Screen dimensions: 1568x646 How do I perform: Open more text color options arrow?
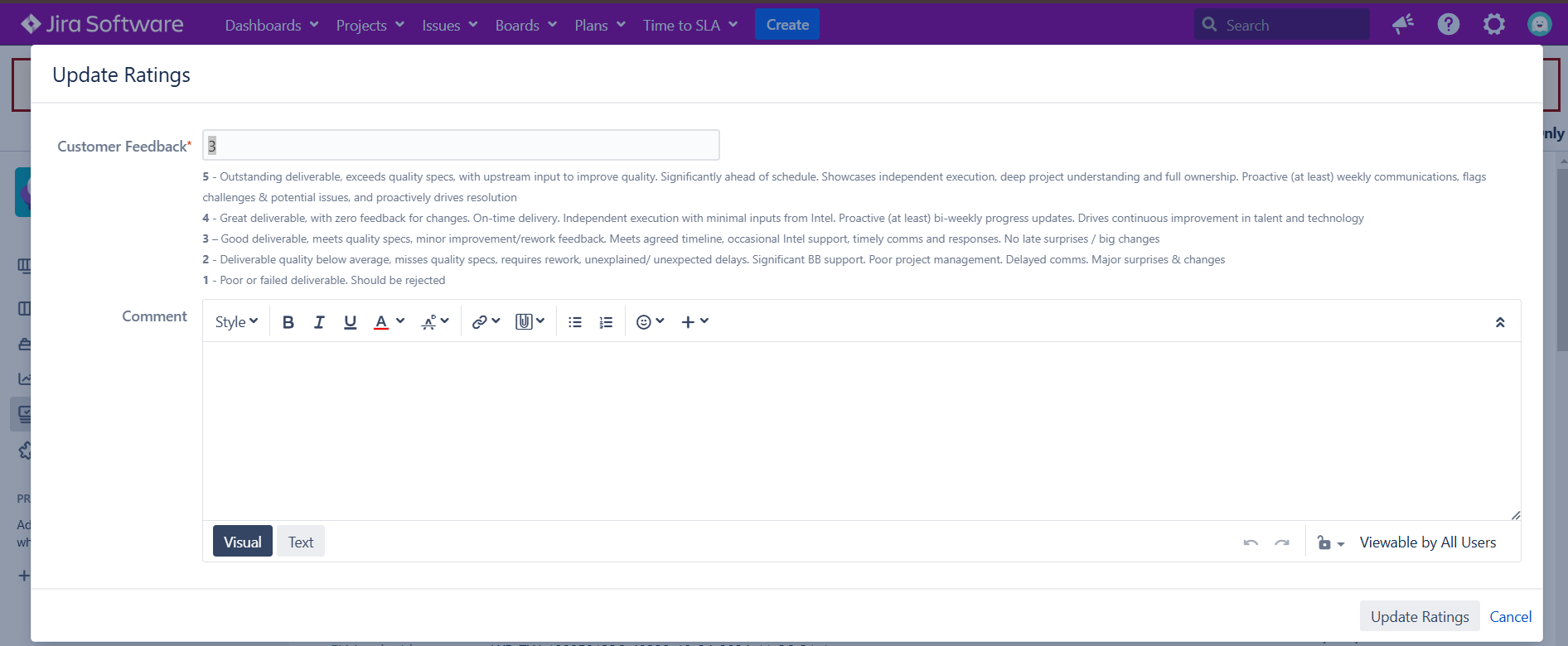click(400, 321)
